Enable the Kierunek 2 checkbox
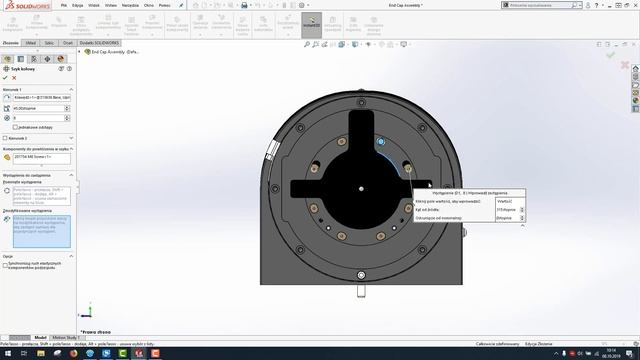Screen dimensions: 640x360 pos(5,138)
